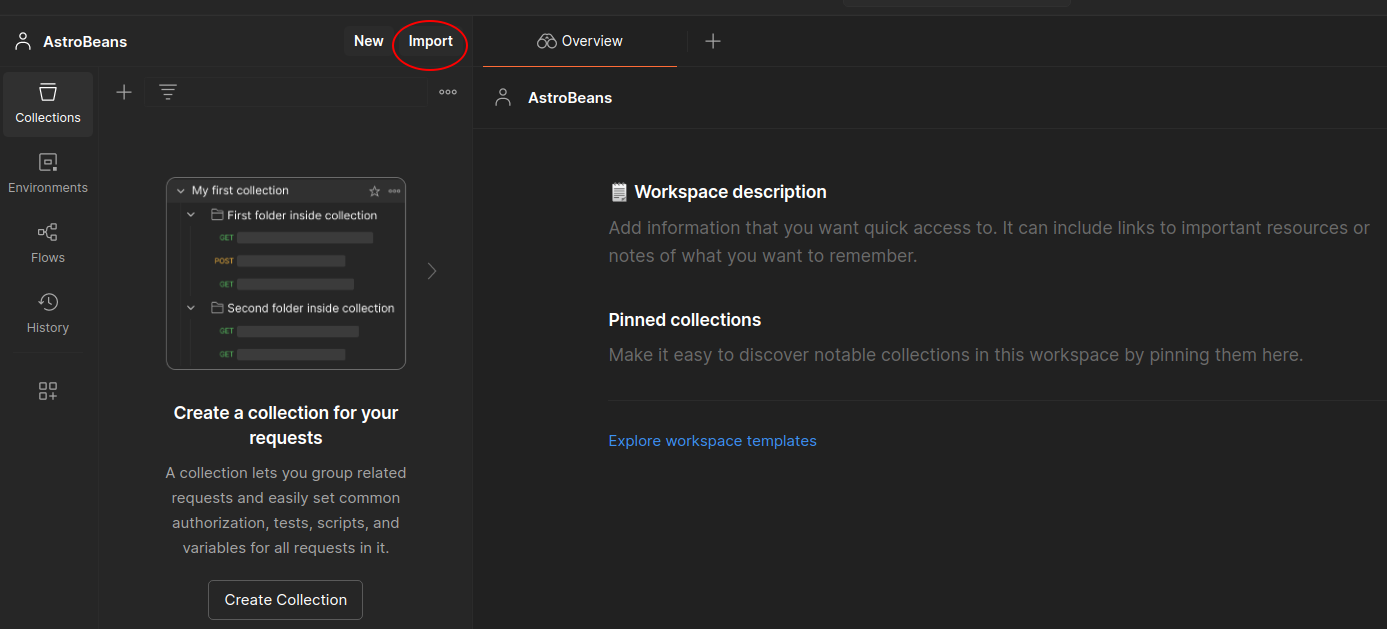Viewport: 1387px width, 629px height.
Task: Click the filter icon in search bar
Action: 168,92
